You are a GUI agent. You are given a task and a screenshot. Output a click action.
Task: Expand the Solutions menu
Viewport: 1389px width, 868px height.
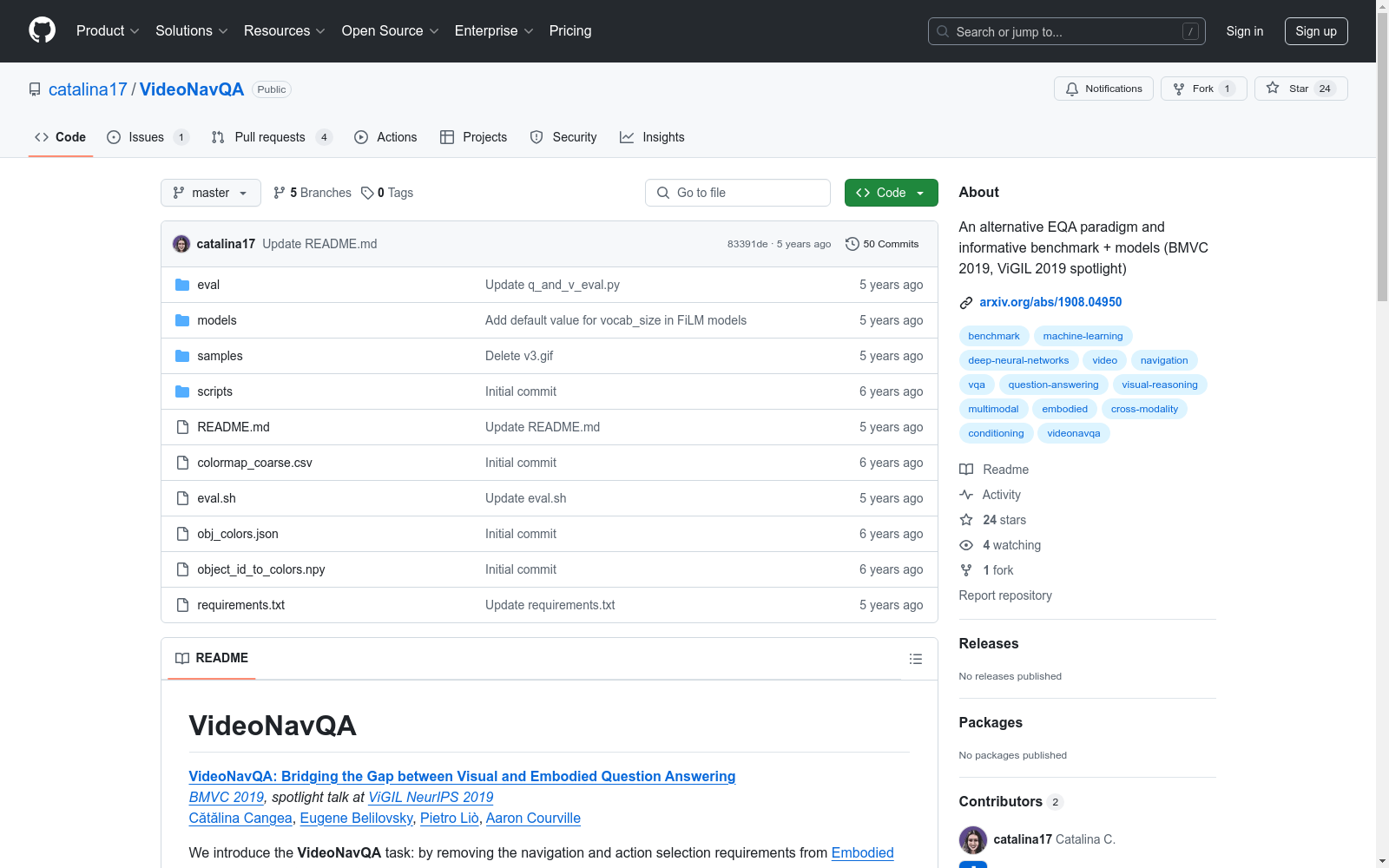[x=192, y=30]
